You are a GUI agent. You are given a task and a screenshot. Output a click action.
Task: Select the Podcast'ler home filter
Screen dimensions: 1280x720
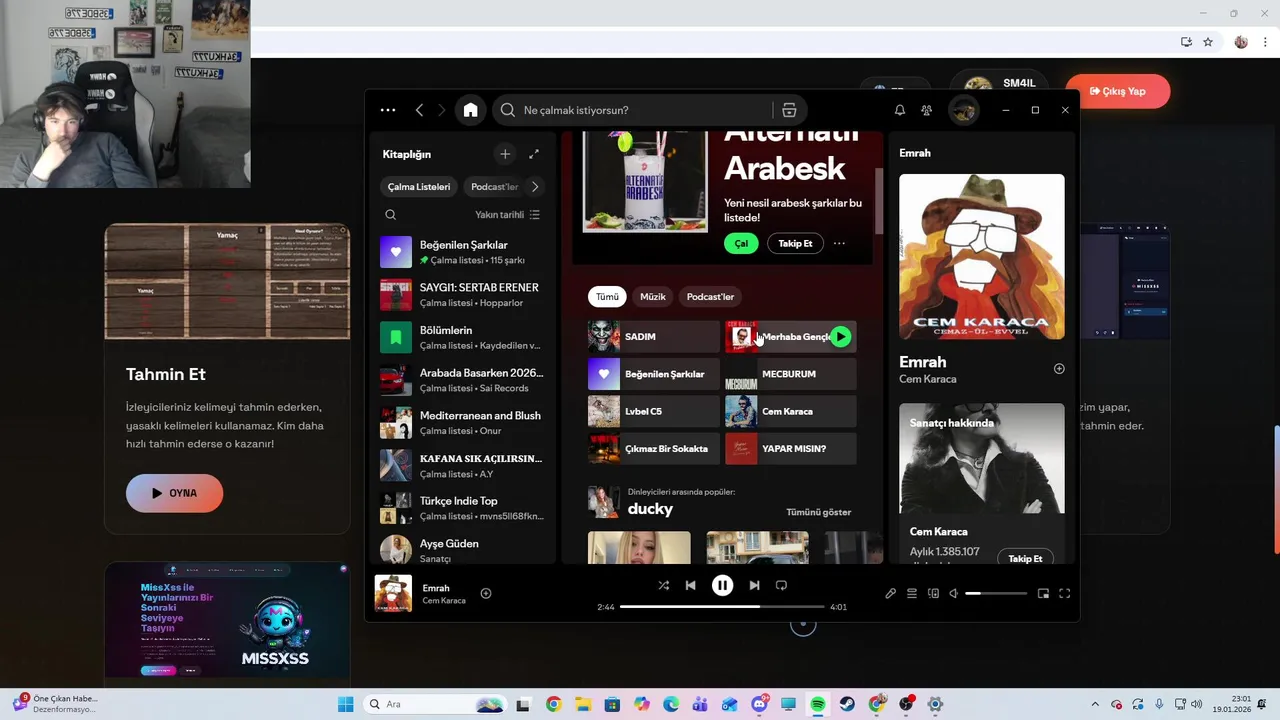tap(710, 297)
